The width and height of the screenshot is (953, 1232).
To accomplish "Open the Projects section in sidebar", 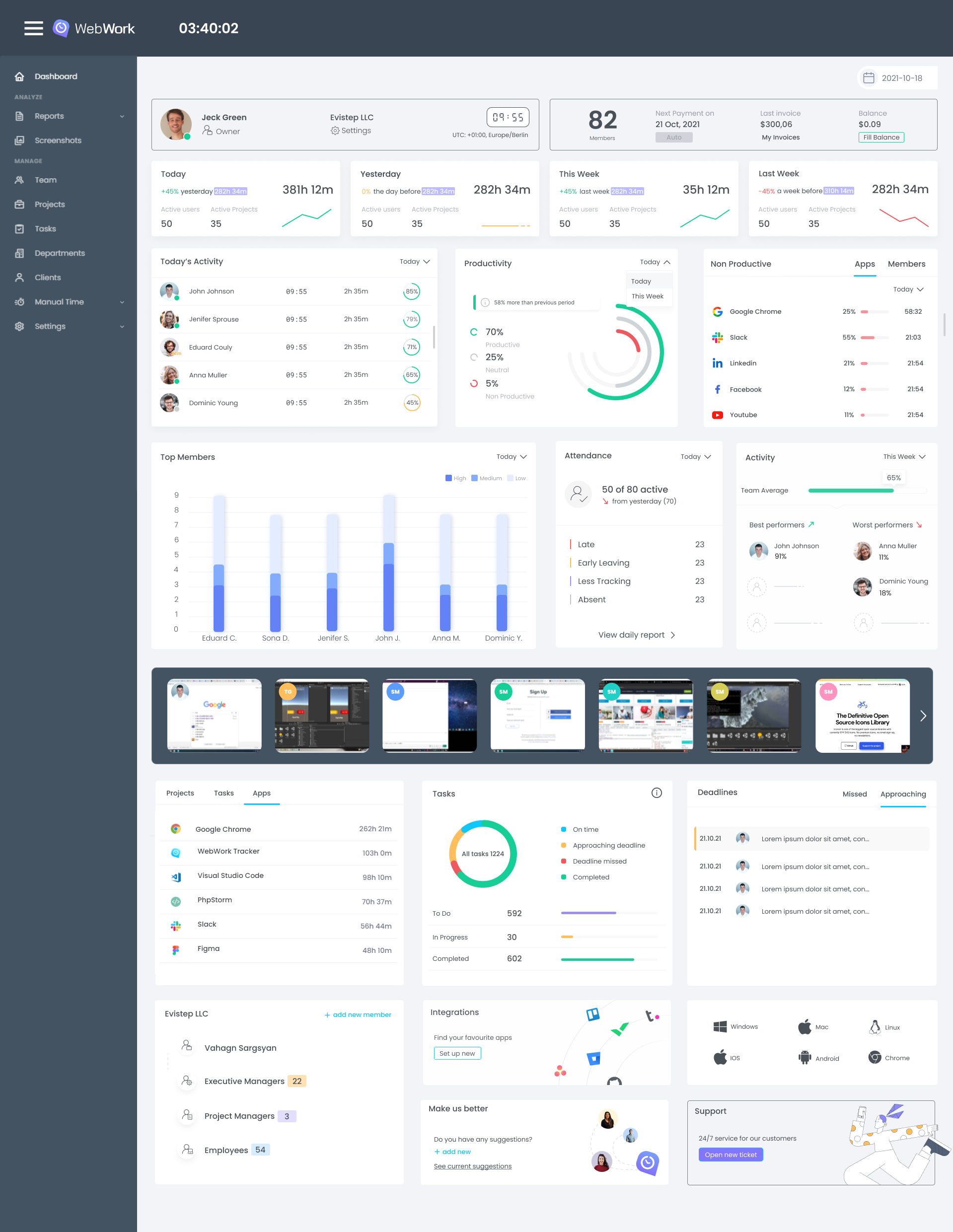I will tap(49, 204).
